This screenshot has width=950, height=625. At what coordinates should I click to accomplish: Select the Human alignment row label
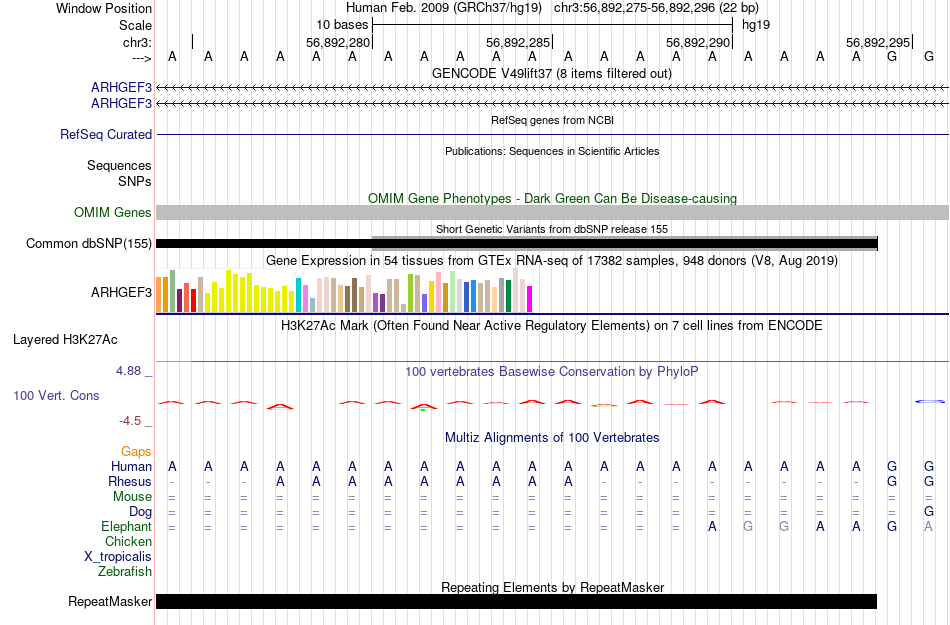131,466
